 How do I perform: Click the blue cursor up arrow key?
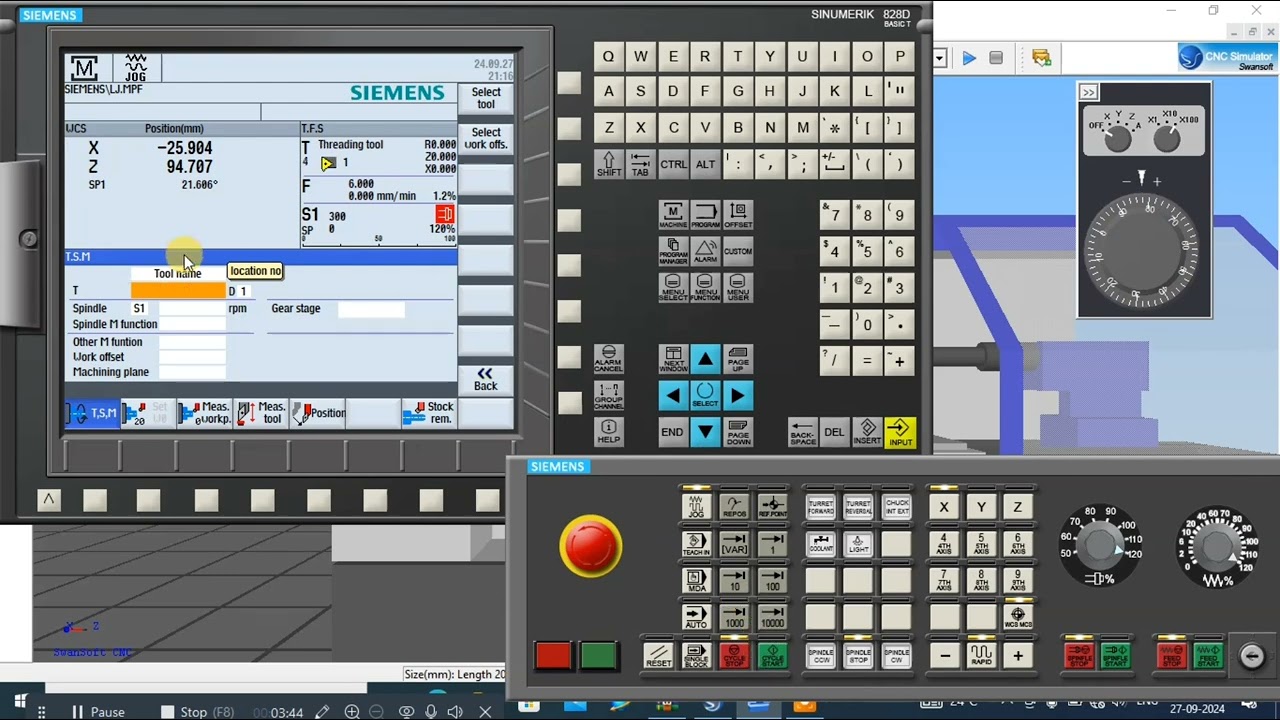706,359
